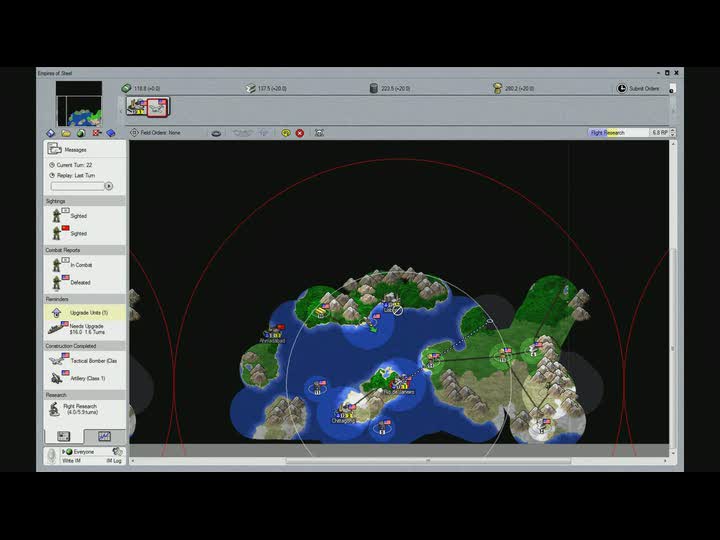Click the Combat Reports section header
Screen dimensions: 720x540
click(84, 250)
